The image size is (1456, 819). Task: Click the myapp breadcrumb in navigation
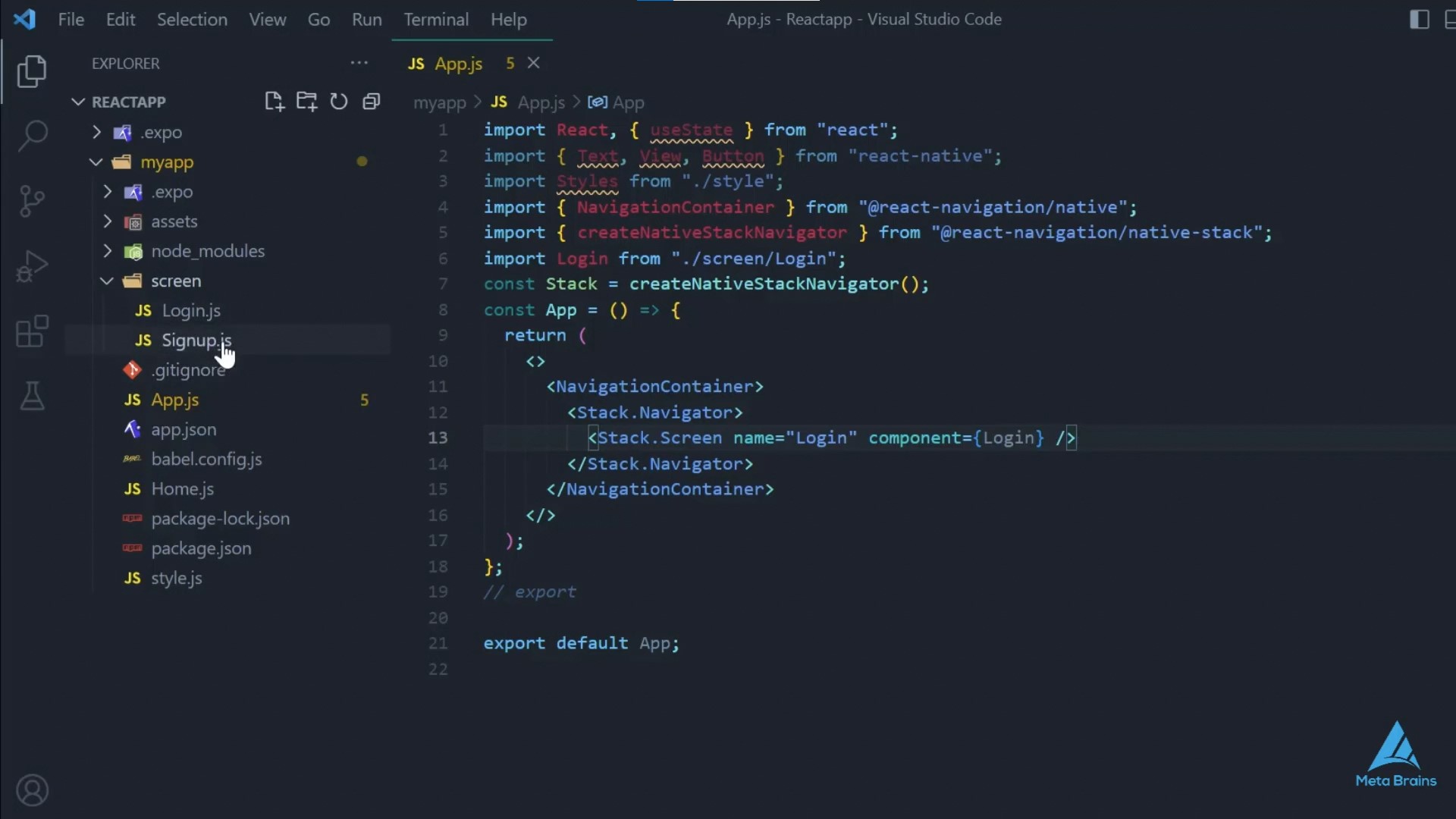[437, 101]
